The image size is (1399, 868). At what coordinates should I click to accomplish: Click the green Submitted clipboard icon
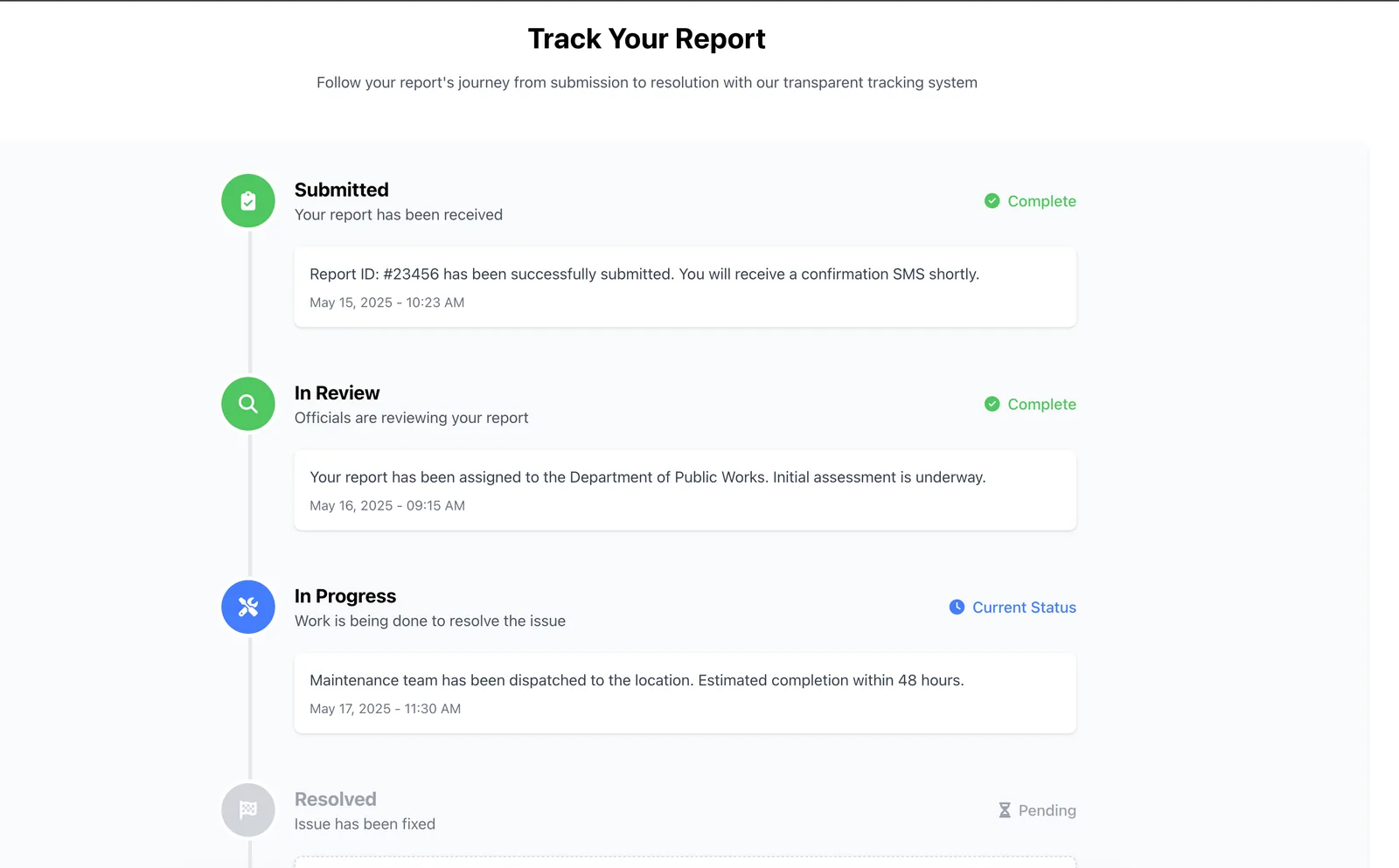[x=248, y=201]
